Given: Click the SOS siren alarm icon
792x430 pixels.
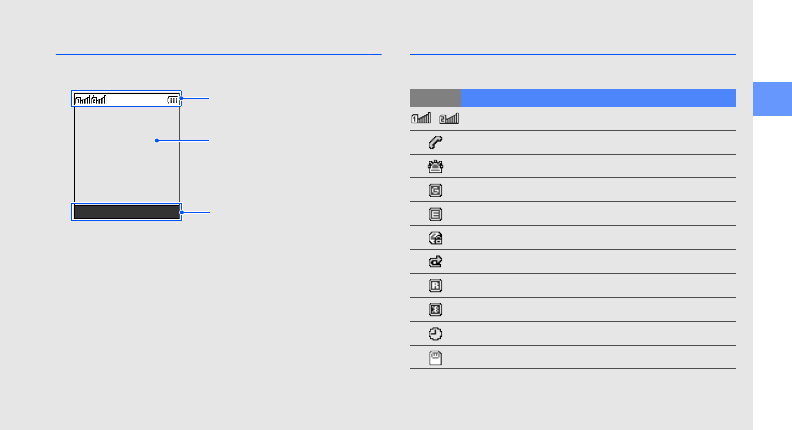Looking at the screenshot, I should pos(435,166).
